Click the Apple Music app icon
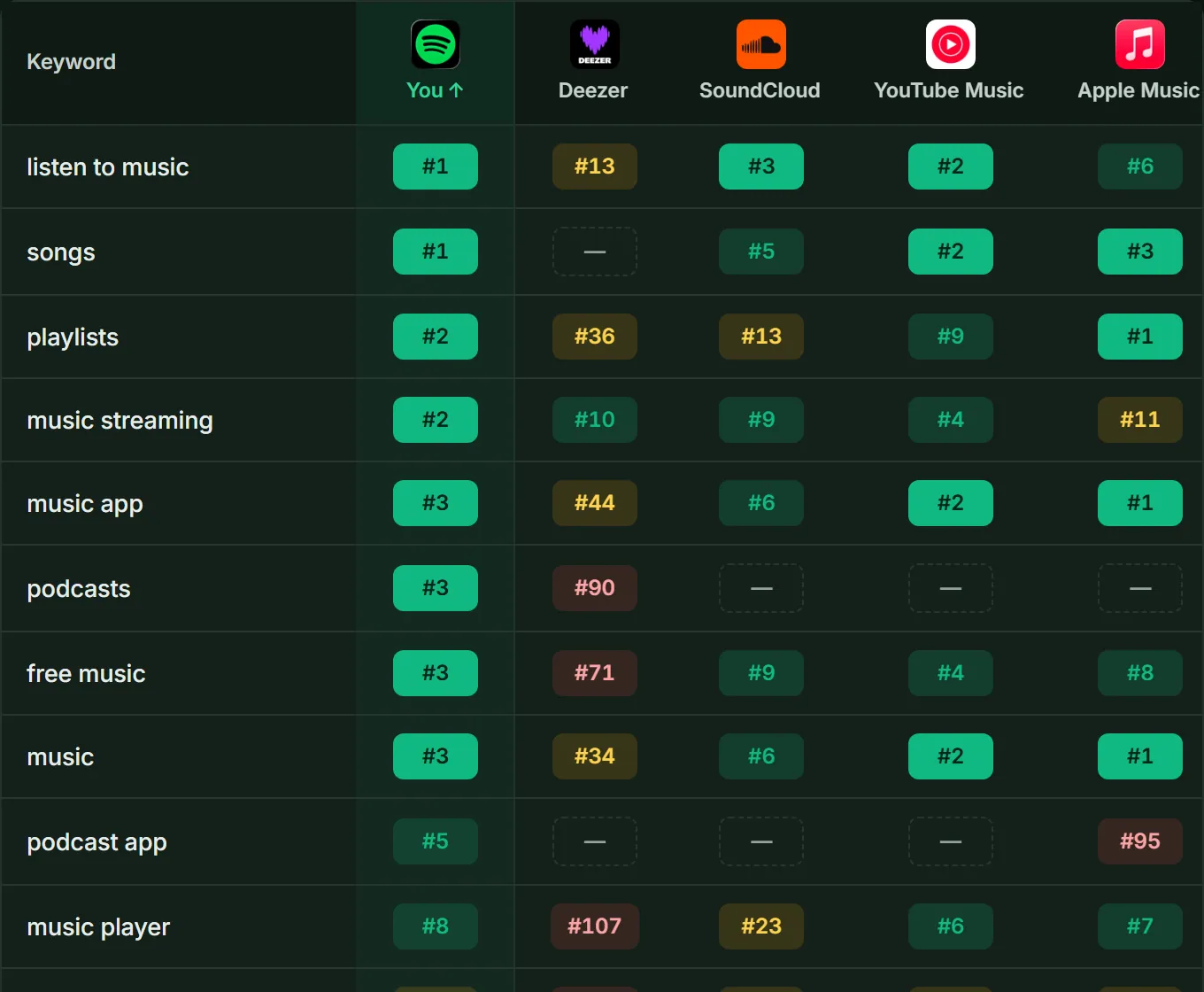Screen dimensions: 1204x992 [x=1140, y=44]
